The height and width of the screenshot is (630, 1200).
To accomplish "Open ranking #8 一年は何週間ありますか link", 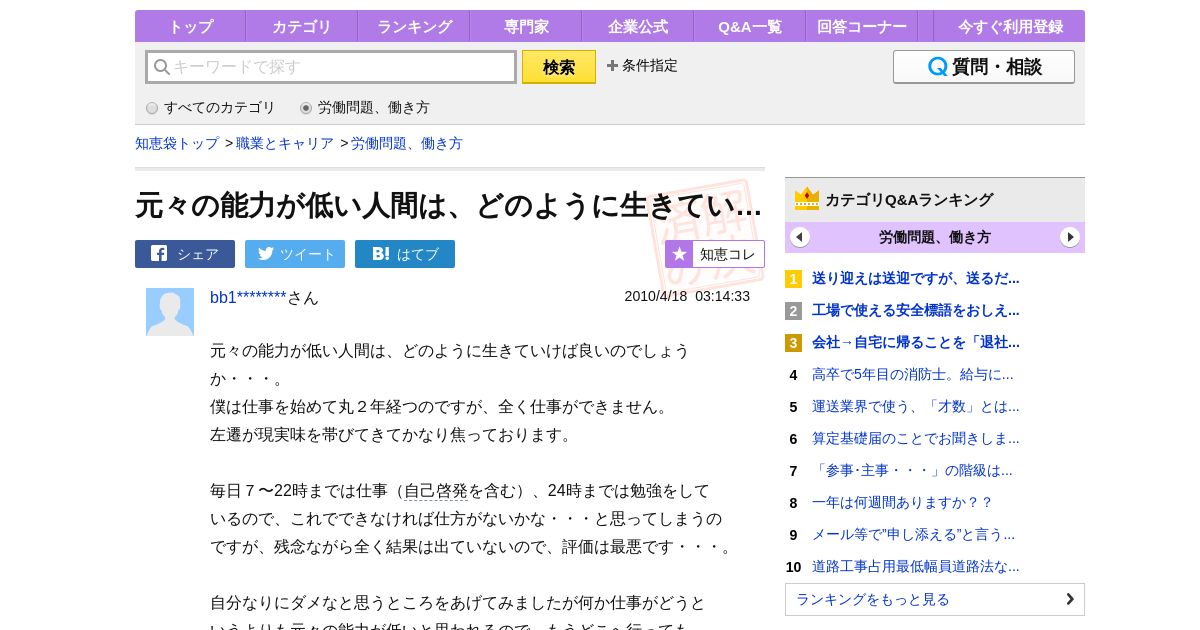I will click(x=902, y=502).
